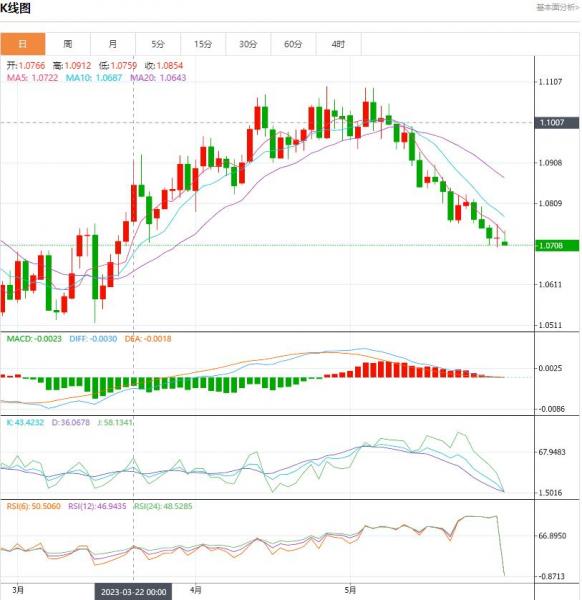Select the 日 daily timeframe tab
The height and width of the screenshot is (600, 582).
click(23, 44)
